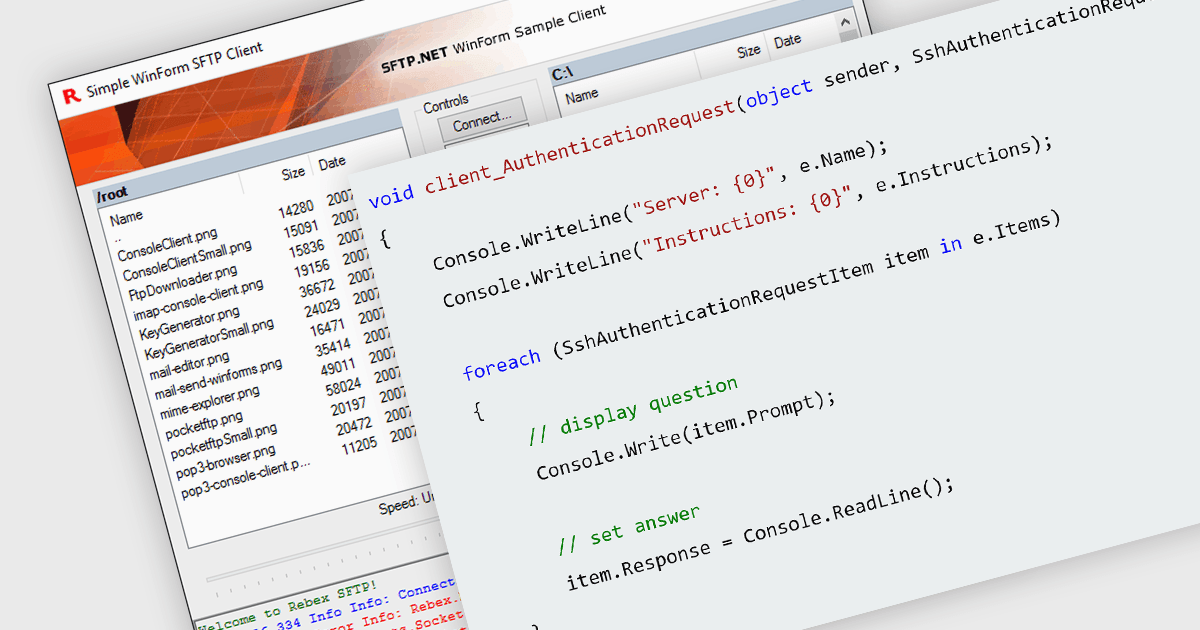The height and width of the screenshot is (630, 1200).
Task: Select imap-console-client.png file
Action: click(x=198, y=298)
